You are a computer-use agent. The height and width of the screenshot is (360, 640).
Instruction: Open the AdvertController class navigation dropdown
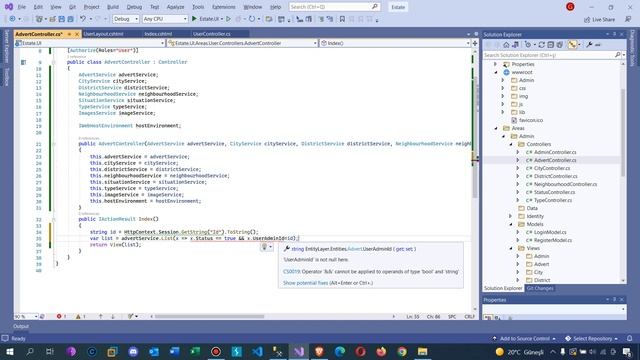click(x=242, y=43)
